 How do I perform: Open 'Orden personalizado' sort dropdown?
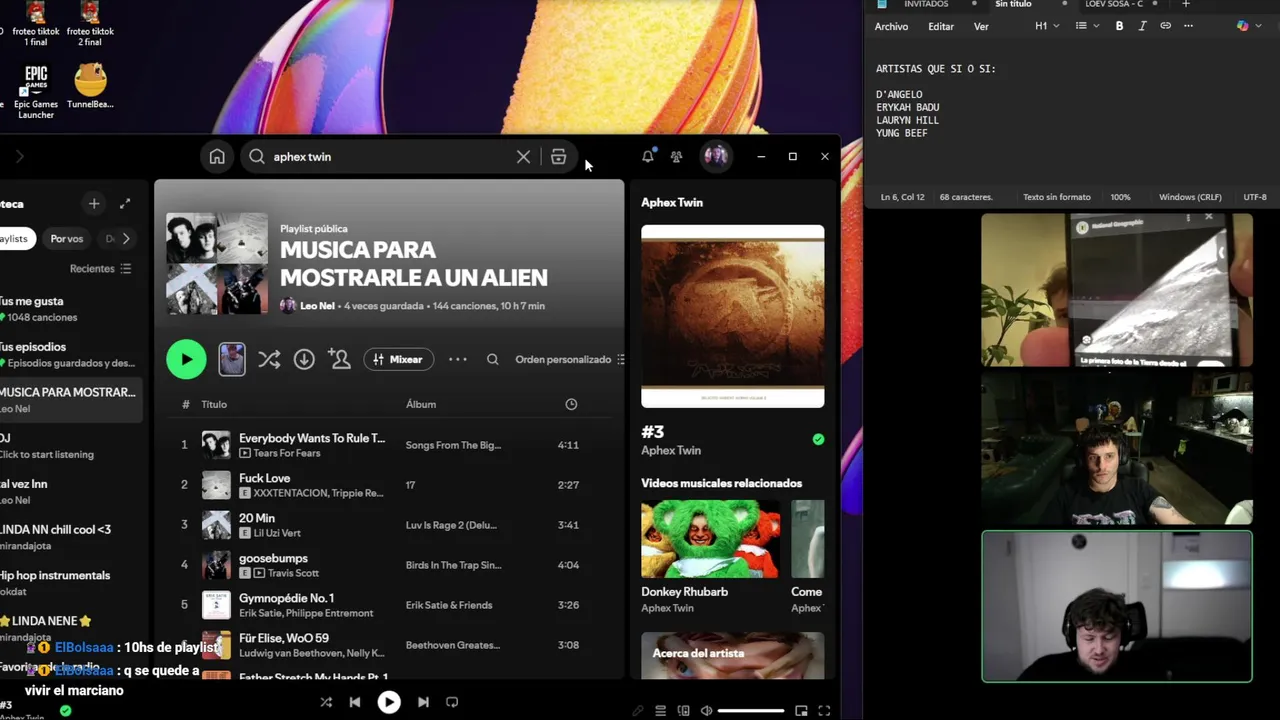tap(570, 359)
